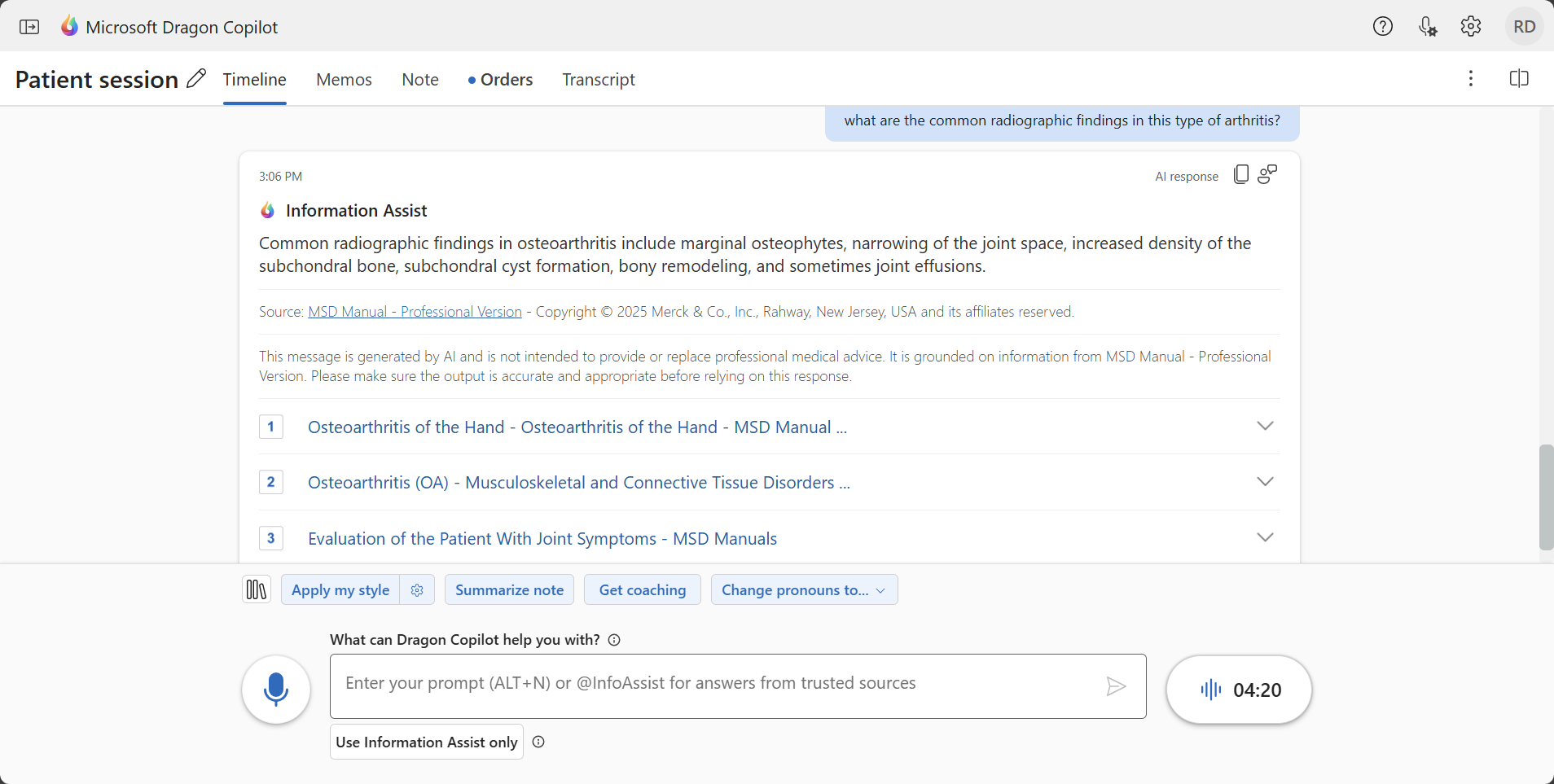Toggle the split side panel view

[1518, 79]
